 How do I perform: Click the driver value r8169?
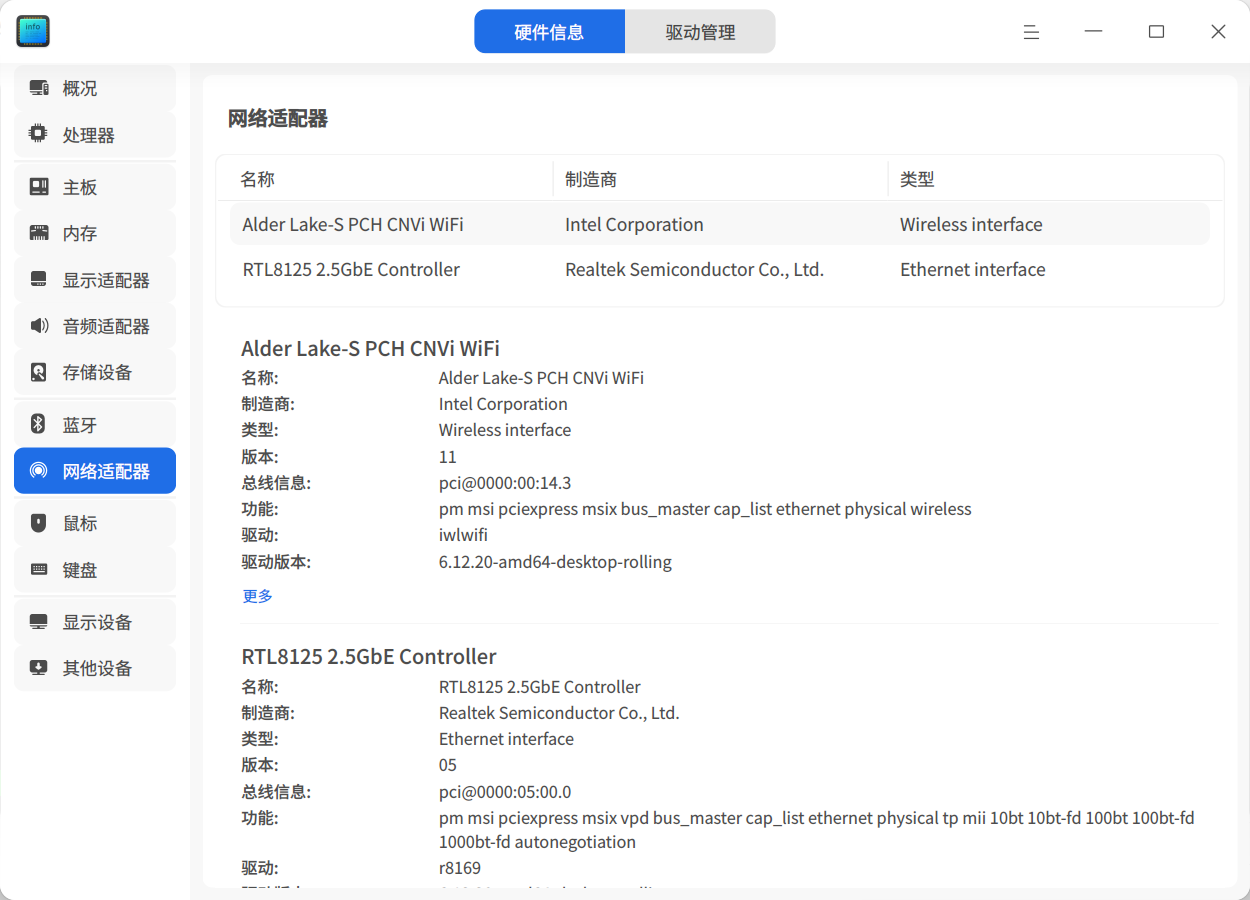coord(460,868)
